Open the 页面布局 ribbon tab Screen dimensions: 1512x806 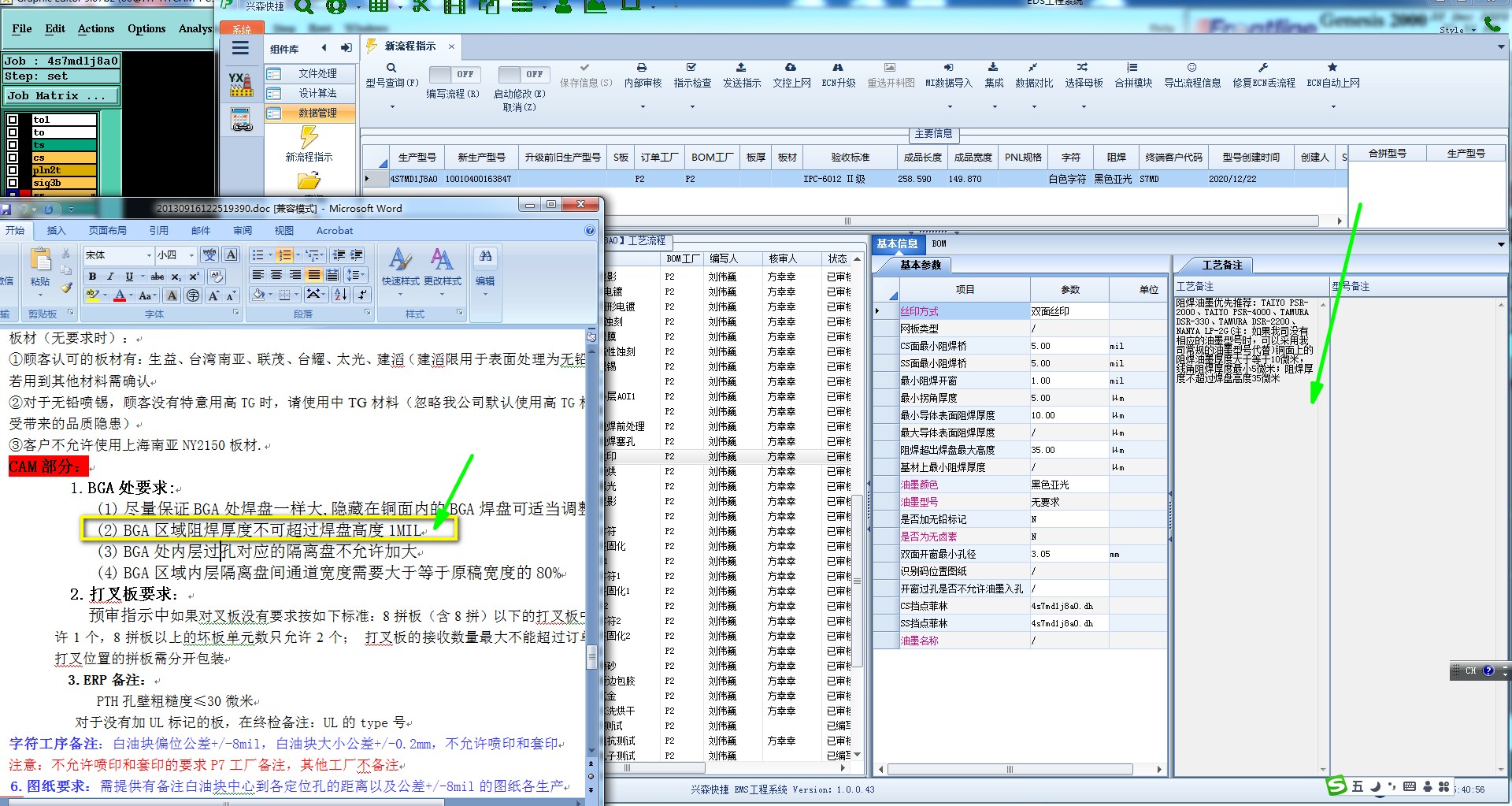(x=107, y=230)
